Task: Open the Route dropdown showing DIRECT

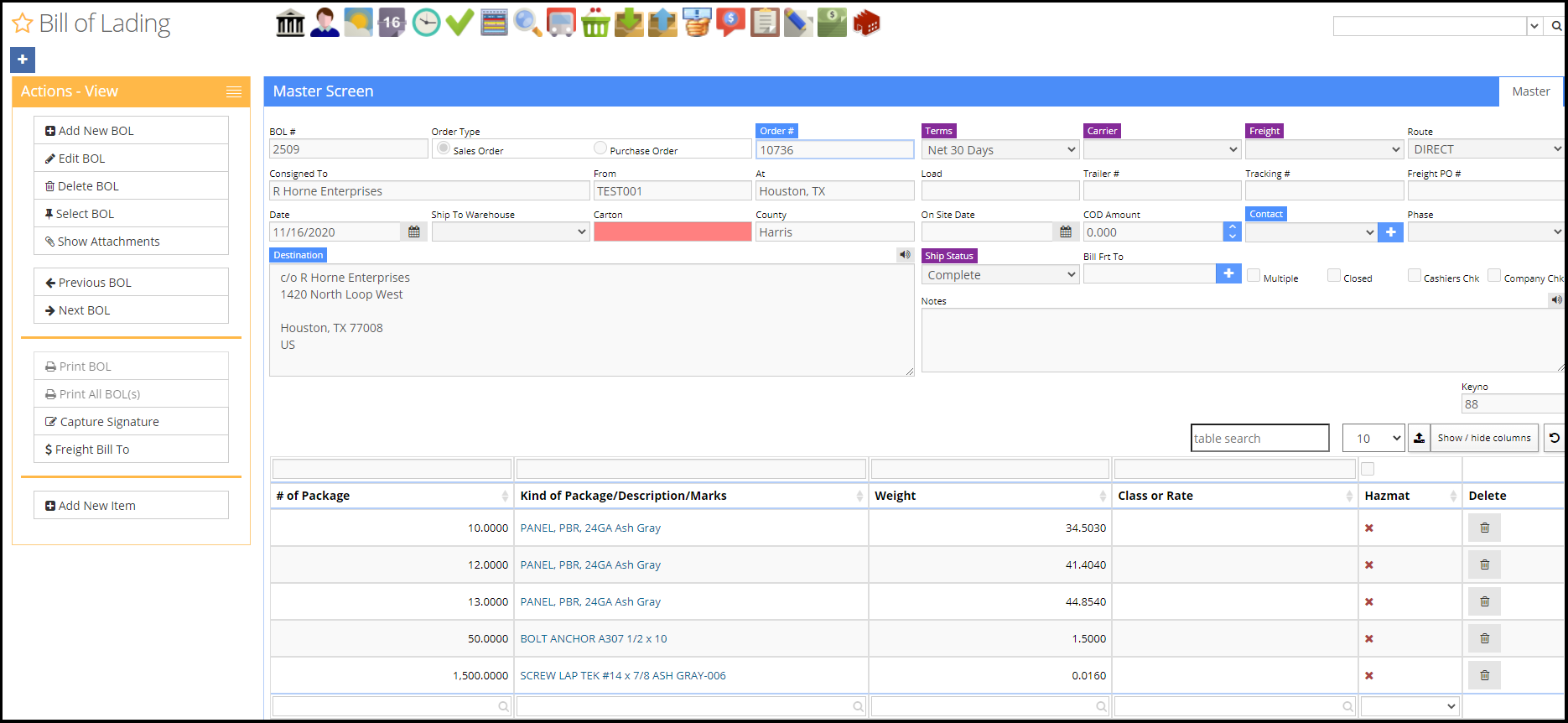Action: click(1487, 149)
